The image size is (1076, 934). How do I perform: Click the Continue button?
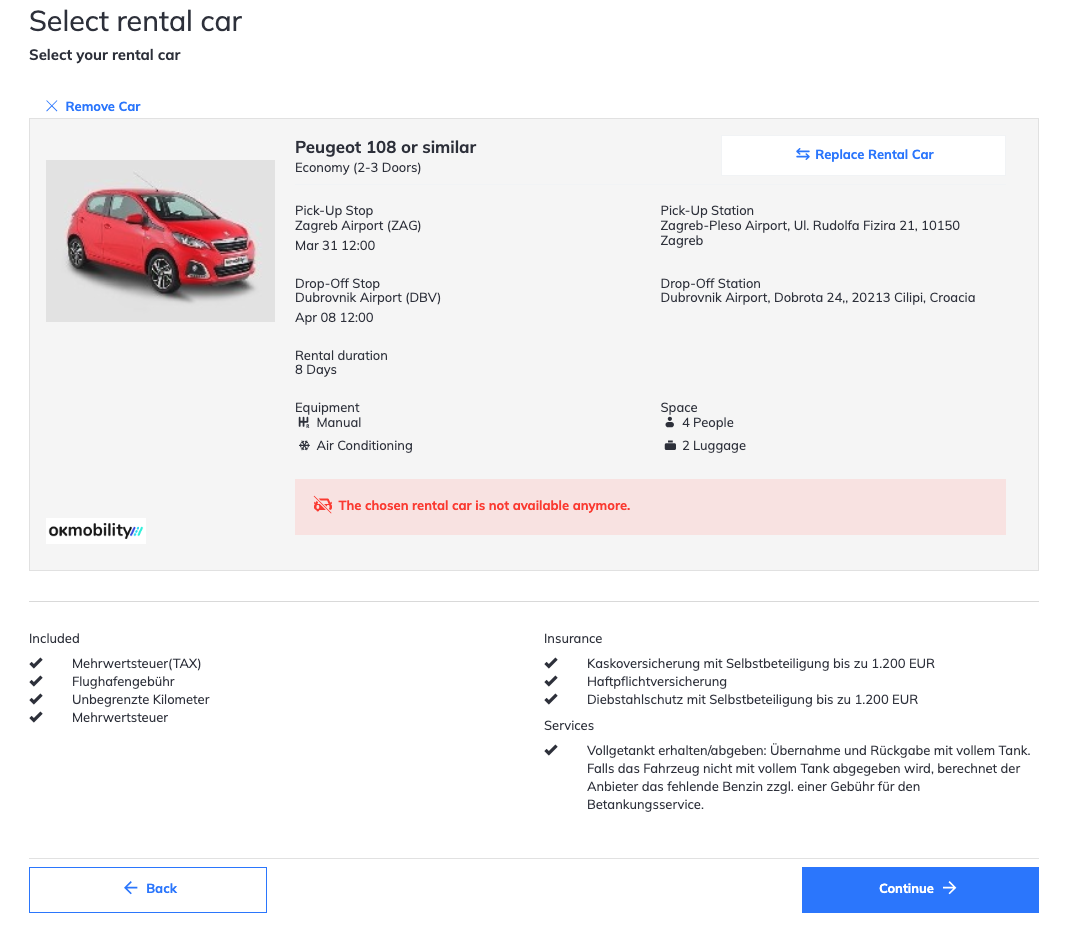pyautogui.click(x=920, y=889)
